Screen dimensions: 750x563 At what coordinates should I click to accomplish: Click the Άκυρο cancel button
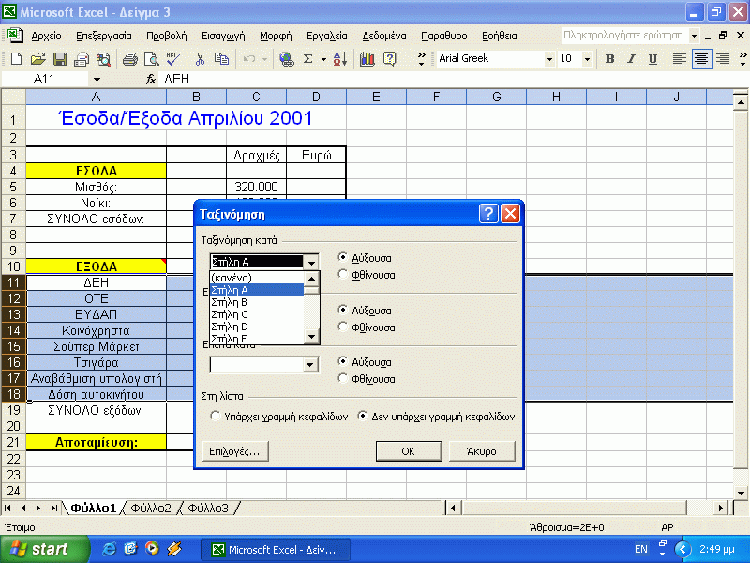click(x=482, y=451)
